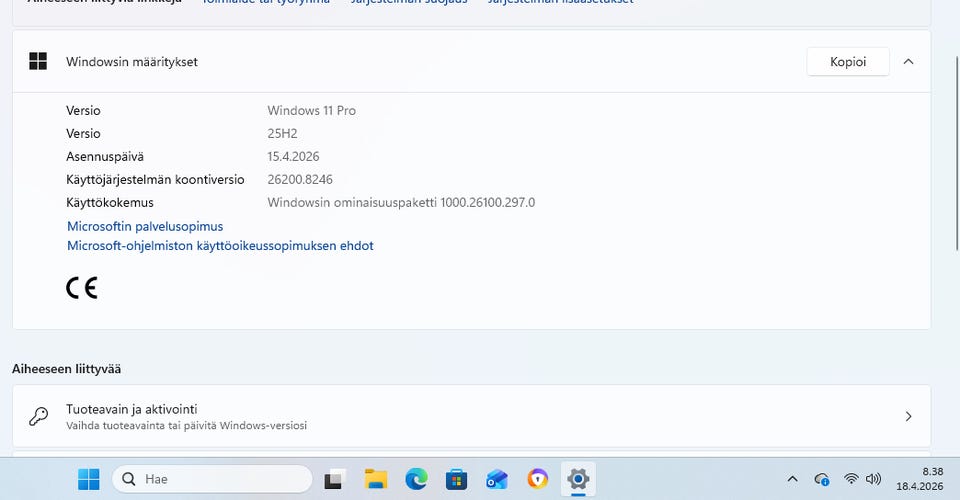Click the chevron on the Tuoteavain ja aktivointi row
The width and height of the screenshot is (960, 500).
tap(909, 417)
